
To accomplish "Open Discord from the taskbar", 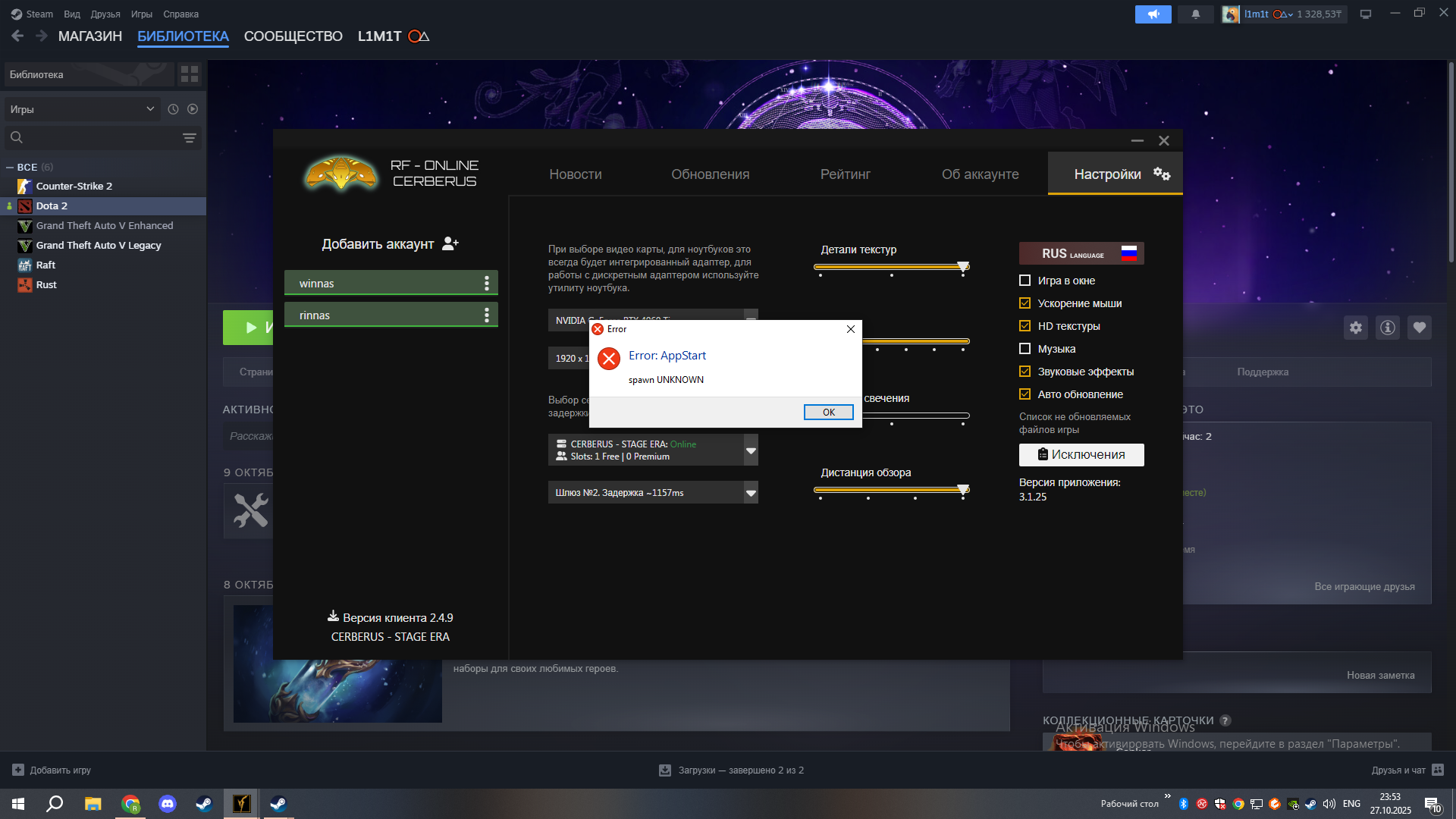I will 168,804.
